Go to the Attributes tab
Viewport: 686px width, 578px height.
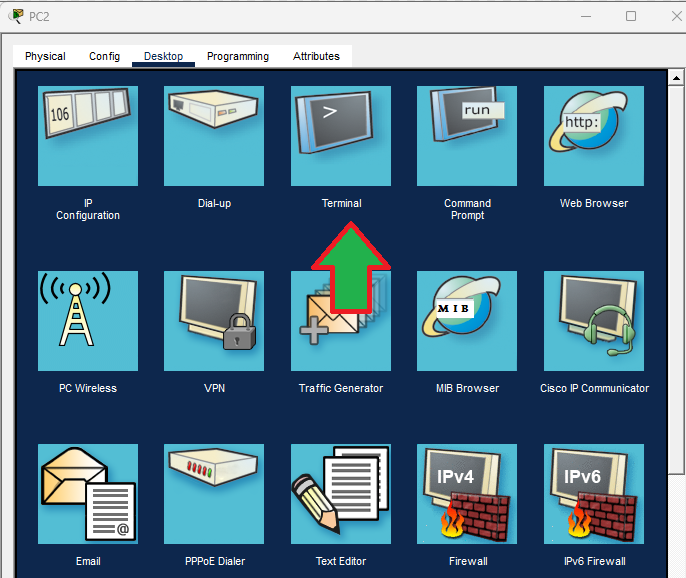tap(316, 56)
